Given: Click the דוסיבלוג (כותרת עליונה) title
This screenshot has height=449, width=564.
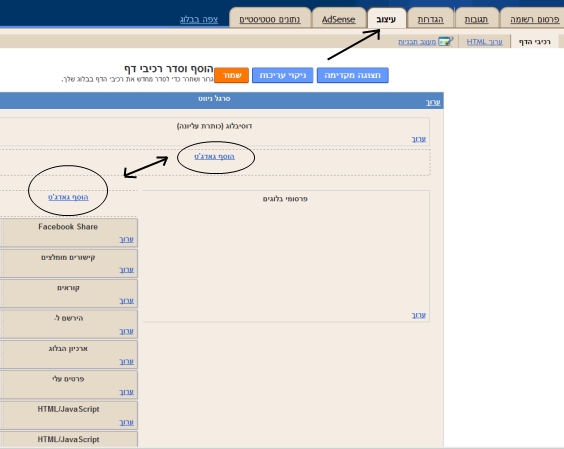Looking at the screenshot, I should (214, 126).
